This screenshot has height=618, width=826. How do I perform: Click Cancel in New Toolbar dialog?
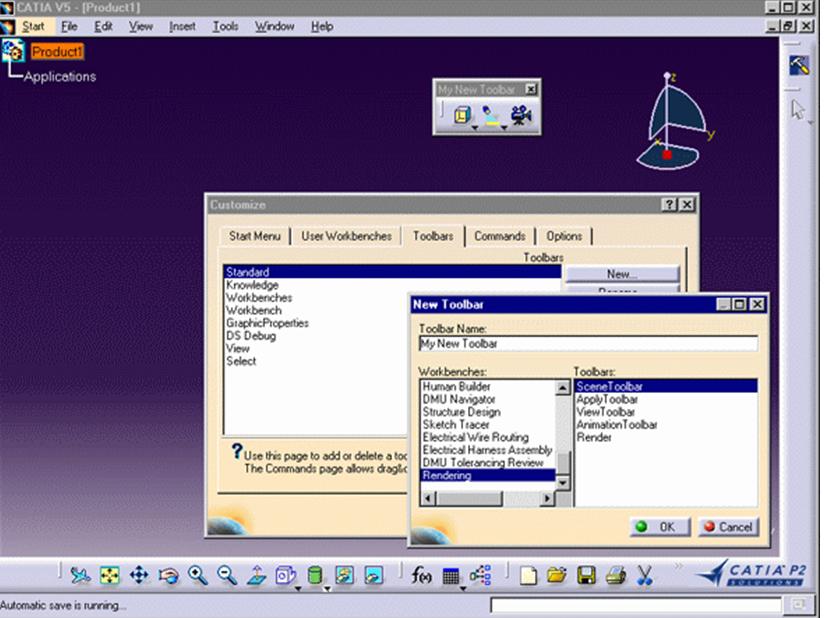point(729,526)
